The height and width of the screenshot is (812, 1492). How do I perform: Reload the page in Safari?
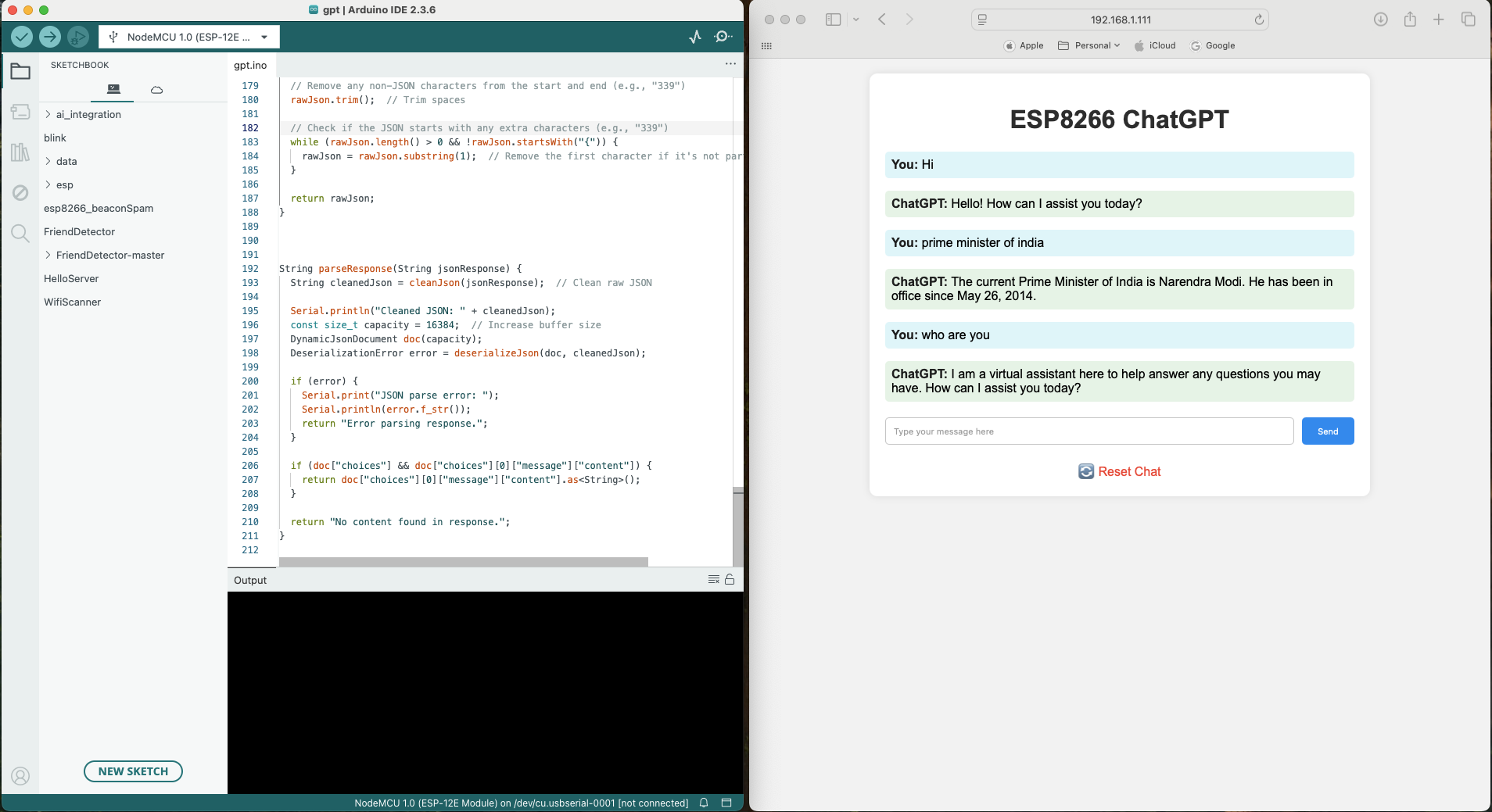coord(1259,20)
